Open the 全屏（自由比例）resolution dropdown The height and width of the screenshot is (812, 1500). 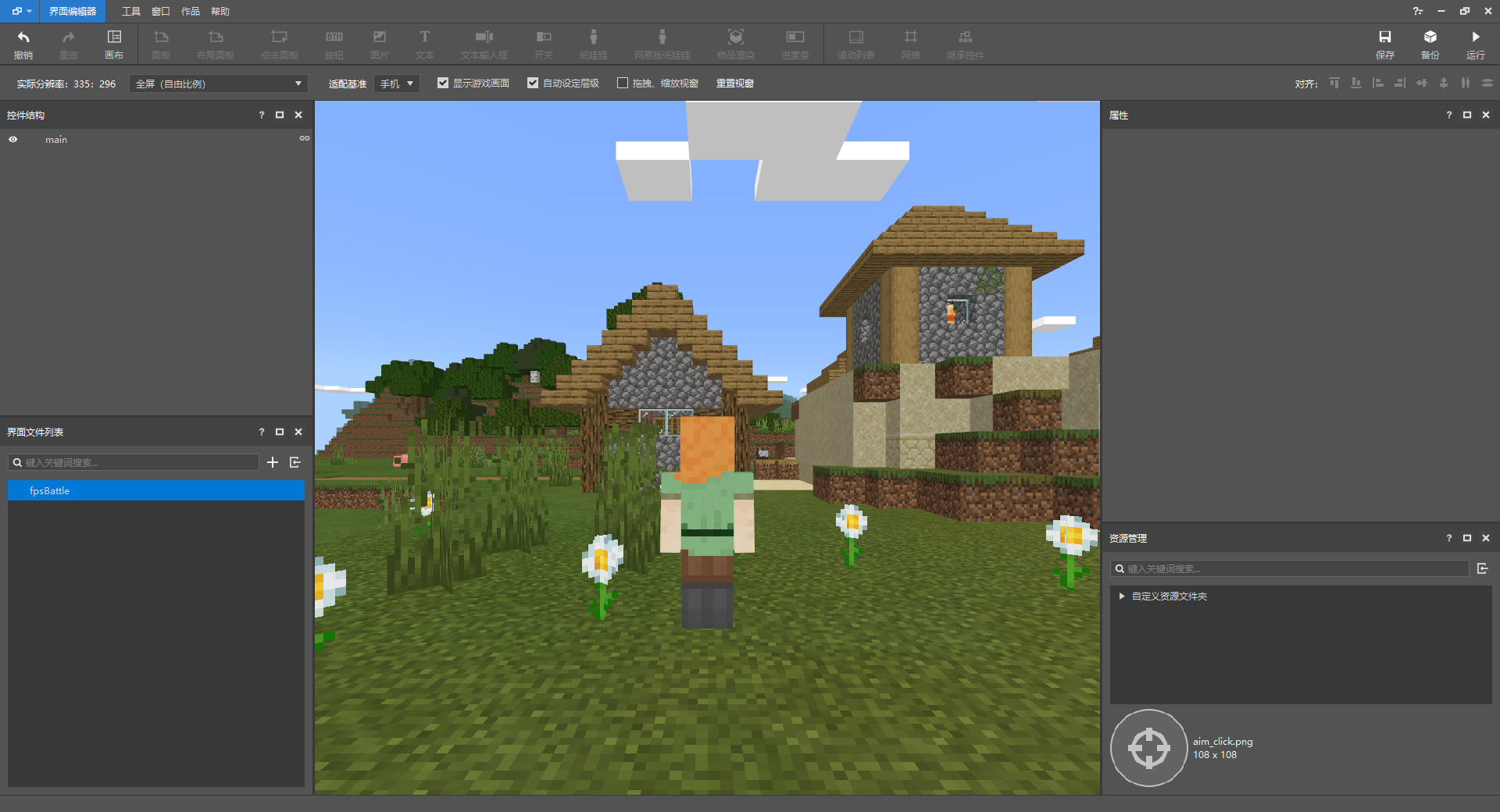[x=219, y=84]
